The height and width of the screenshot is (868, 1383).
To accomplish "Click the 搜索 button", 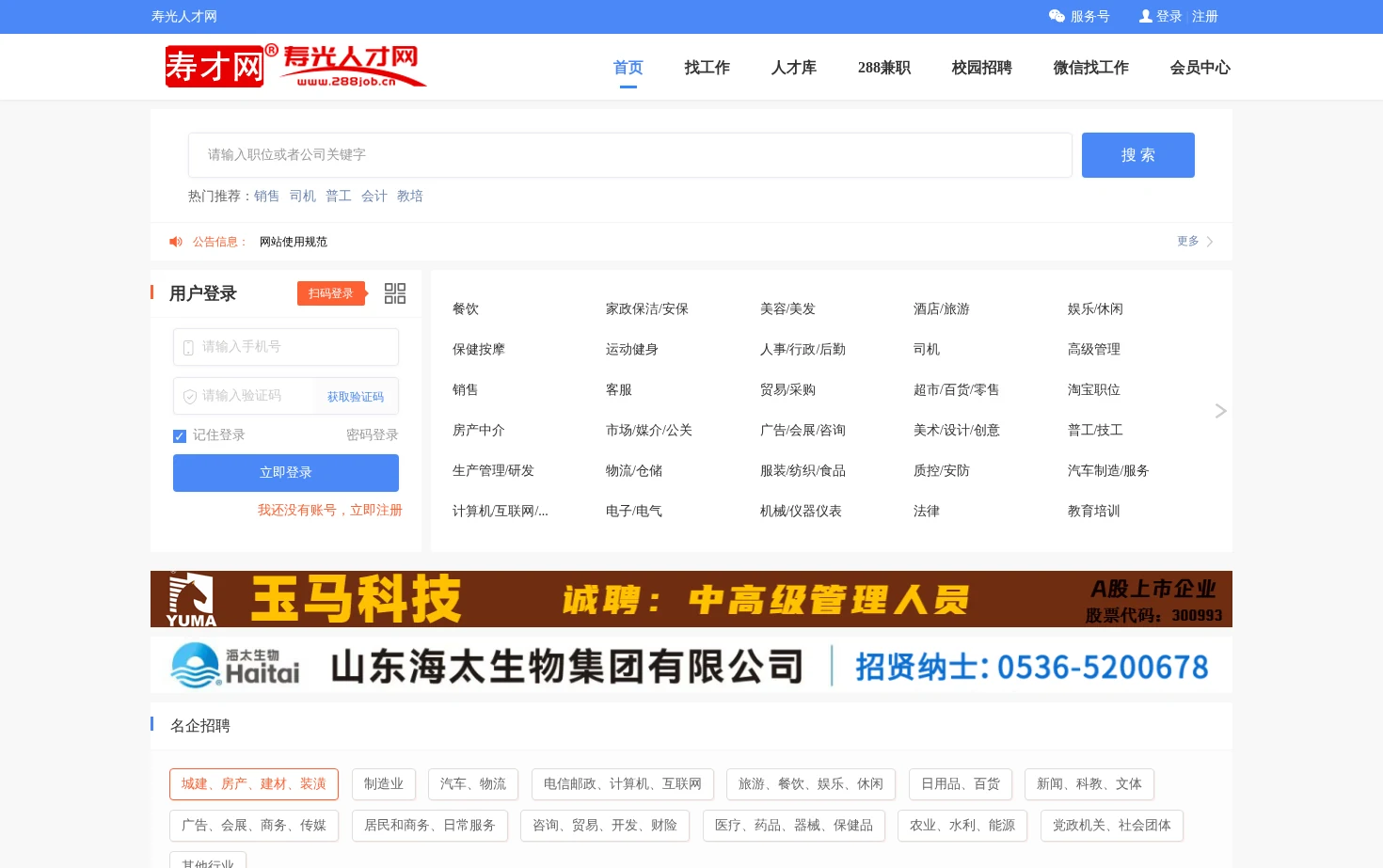I will coord(1137,155).
